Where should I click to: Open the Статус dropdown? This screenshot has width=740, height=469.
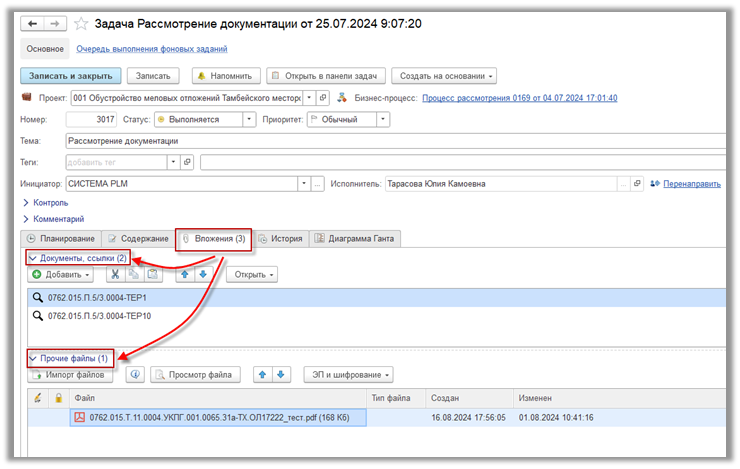point(249,119)
